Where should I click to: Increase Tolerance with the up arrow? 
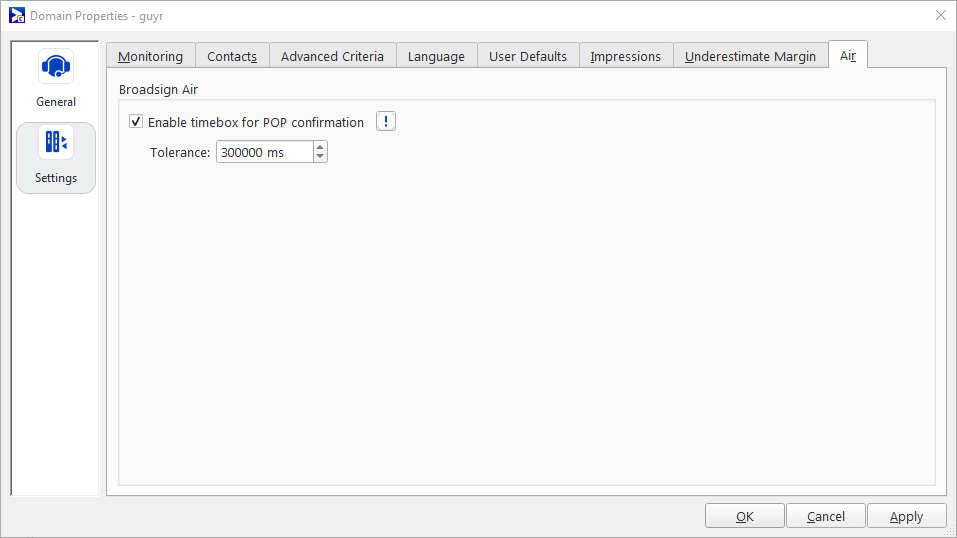pyautogui.click(x=320, y=147)
